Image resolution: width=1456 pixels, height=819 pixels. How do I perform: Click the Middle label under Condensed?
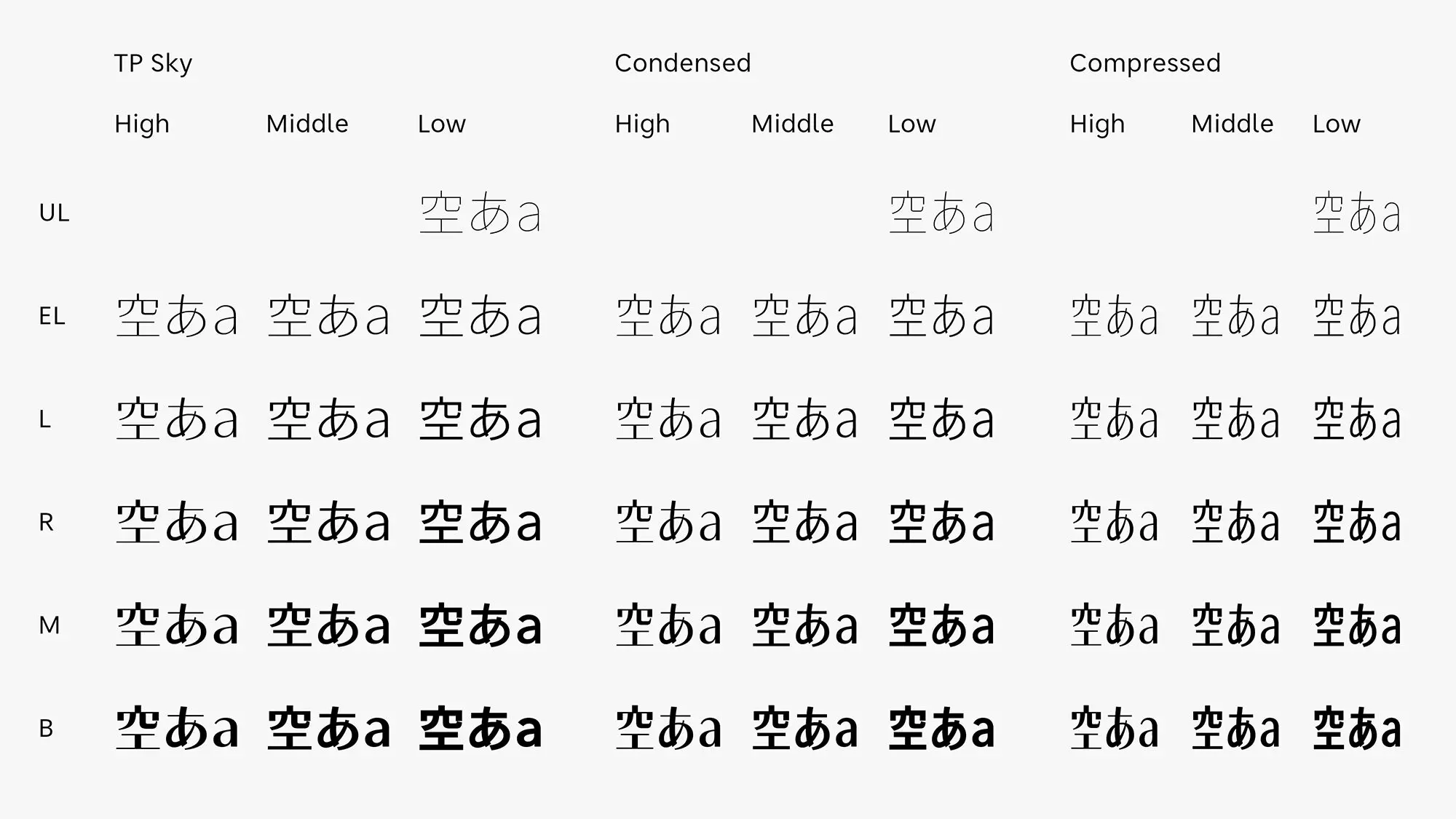[793, 124]
